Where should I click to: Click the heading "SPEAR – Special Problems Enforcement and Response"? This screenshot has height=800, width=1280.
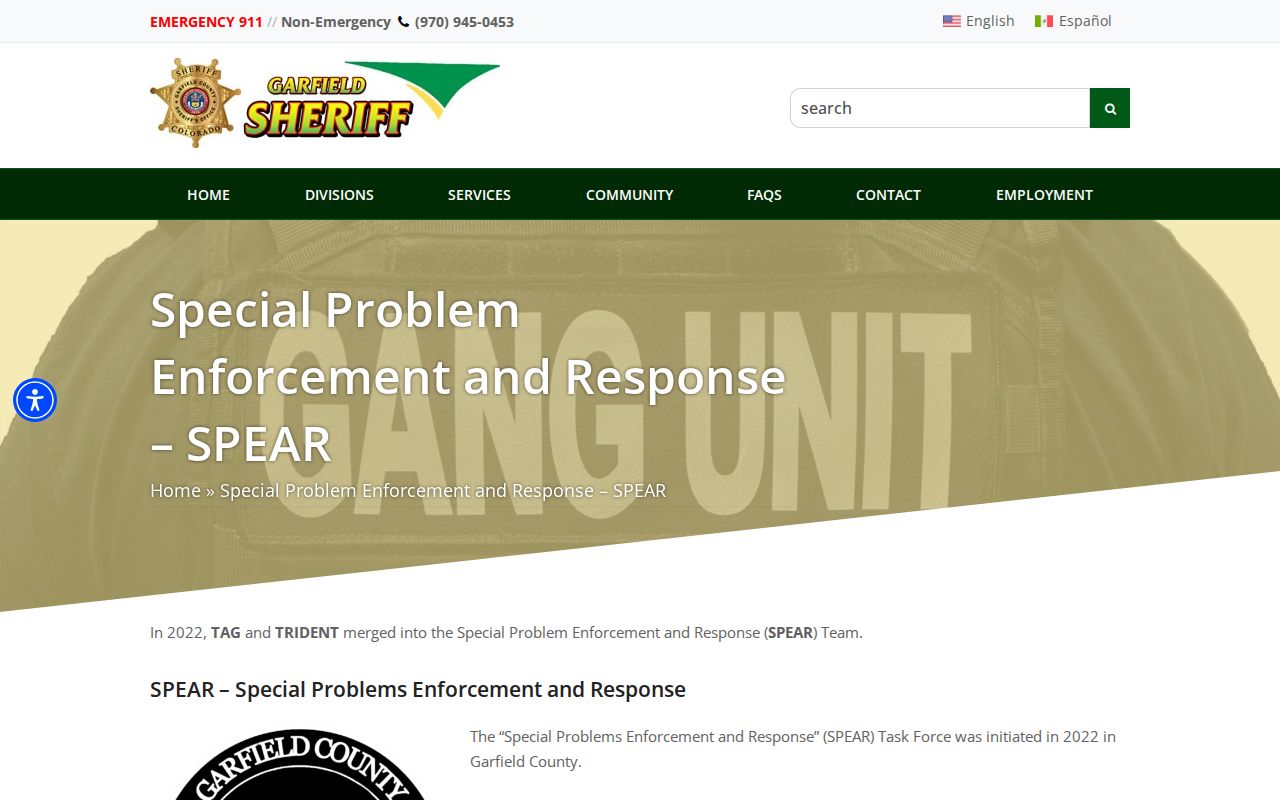click(x=418, y=689)
